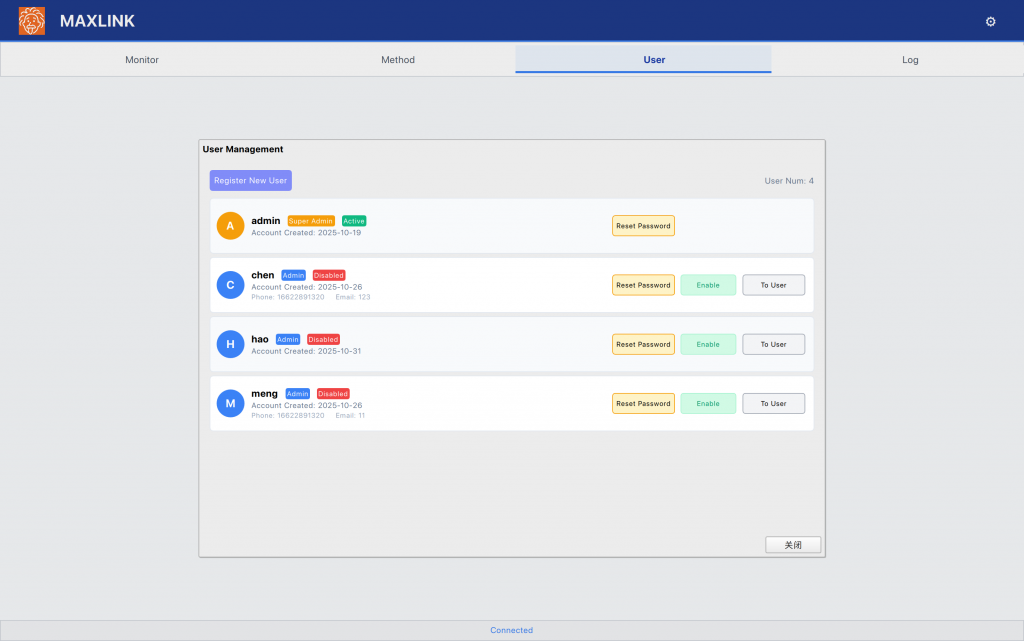Click admin's orange avatar icon
Screen dimensions: 1024x641
230,226
